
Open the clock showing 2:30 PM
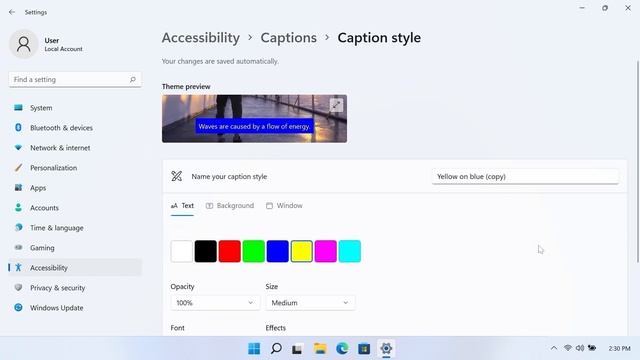(619, 348)
